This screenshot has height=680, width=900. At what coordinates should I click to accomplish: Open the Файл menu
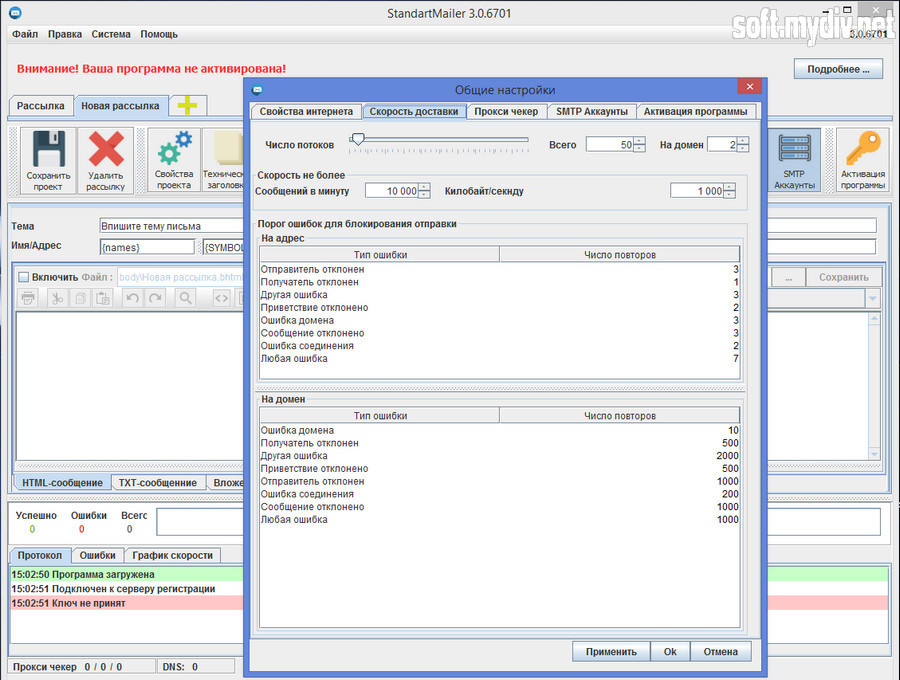[25, 34]
